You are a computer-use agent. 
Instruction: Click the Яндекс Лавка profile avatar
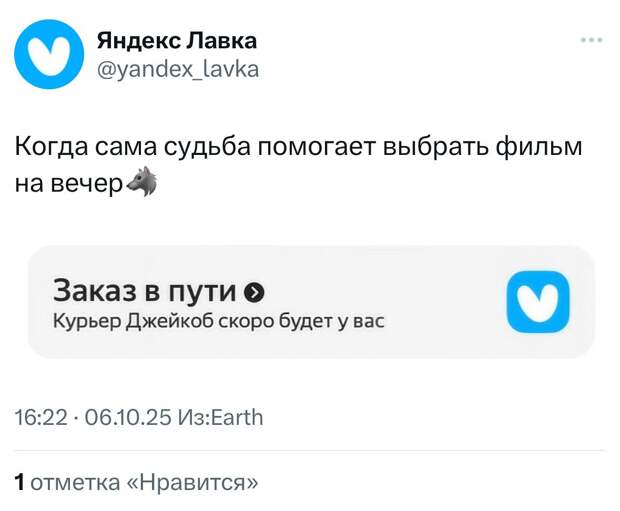(49, 54)
